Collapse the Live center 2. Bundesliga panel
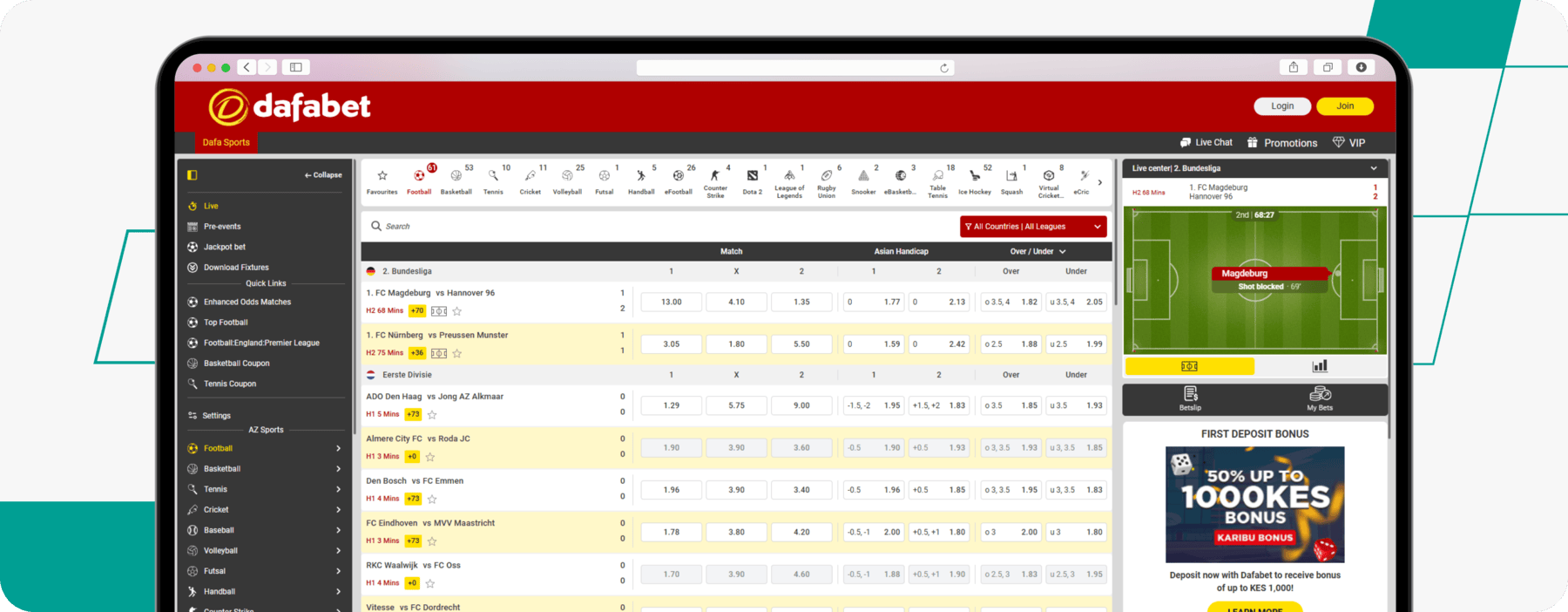The width and height of the screenshot is (1568, 612). coord(1374,168)
